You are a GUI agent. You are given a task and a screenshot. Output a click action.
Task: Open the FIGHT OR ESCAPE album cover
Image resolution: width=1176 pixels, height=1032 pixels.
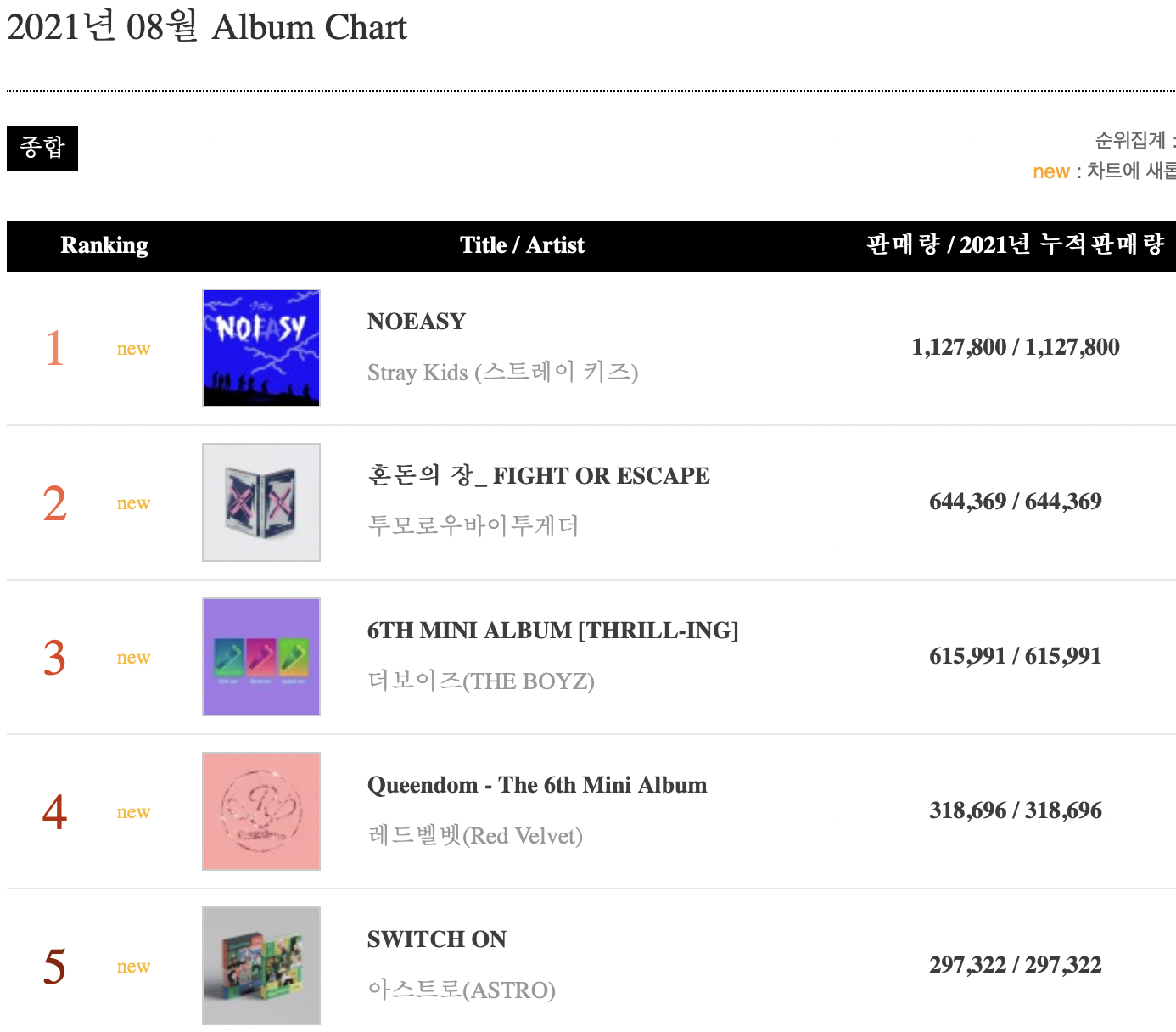261,502
